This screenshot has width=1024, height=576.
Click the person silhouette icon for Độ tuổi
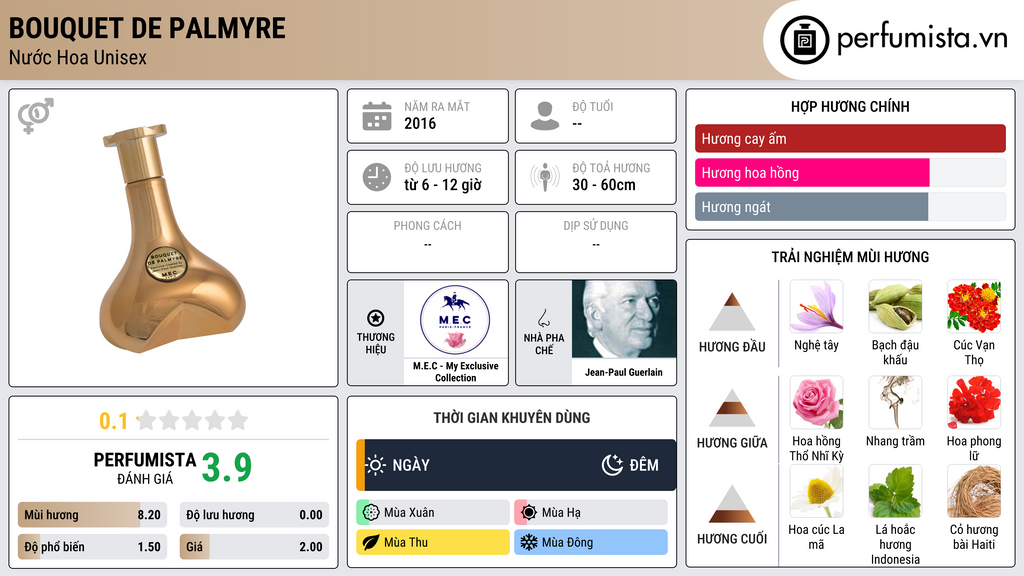pos(545,116)
